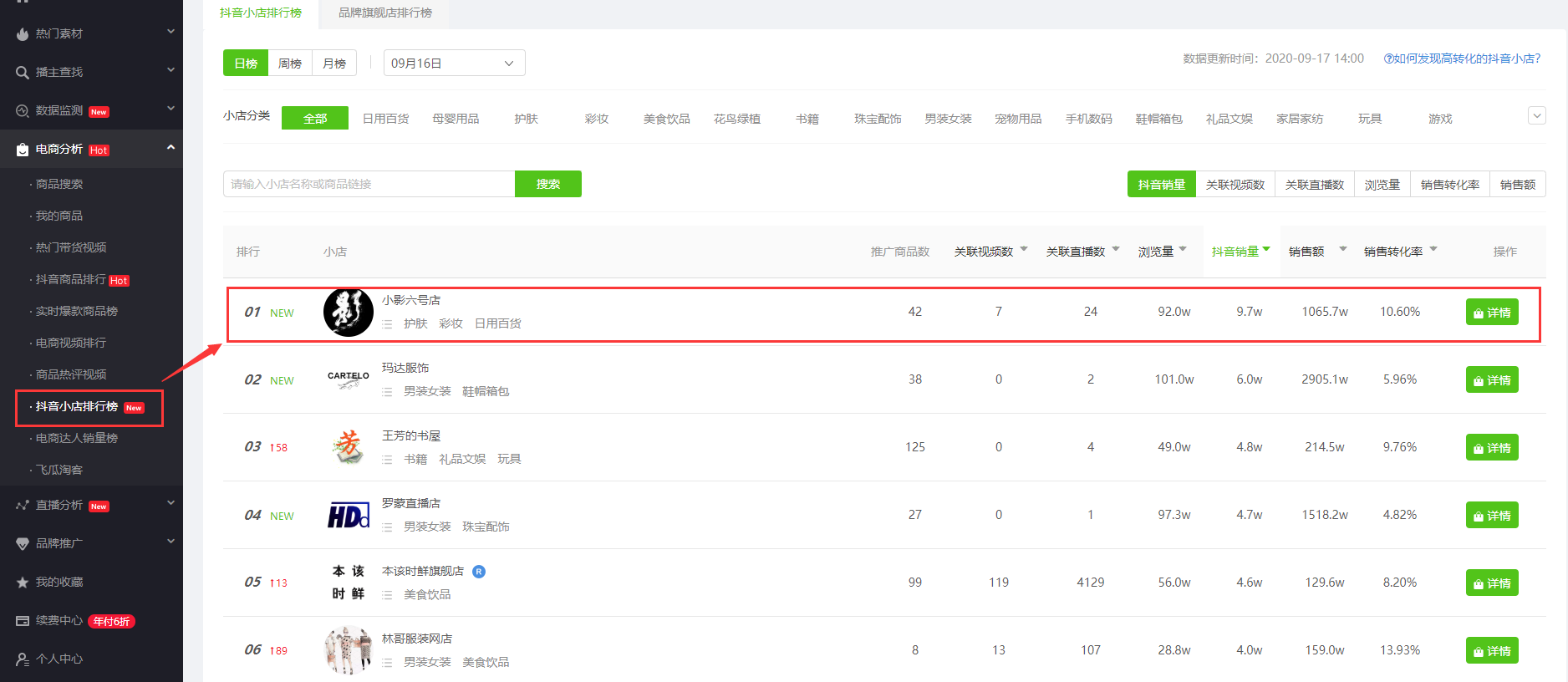Open the 抖音小店排行榜 tab
The image size is (1568, 682).
tap(261, 13)
